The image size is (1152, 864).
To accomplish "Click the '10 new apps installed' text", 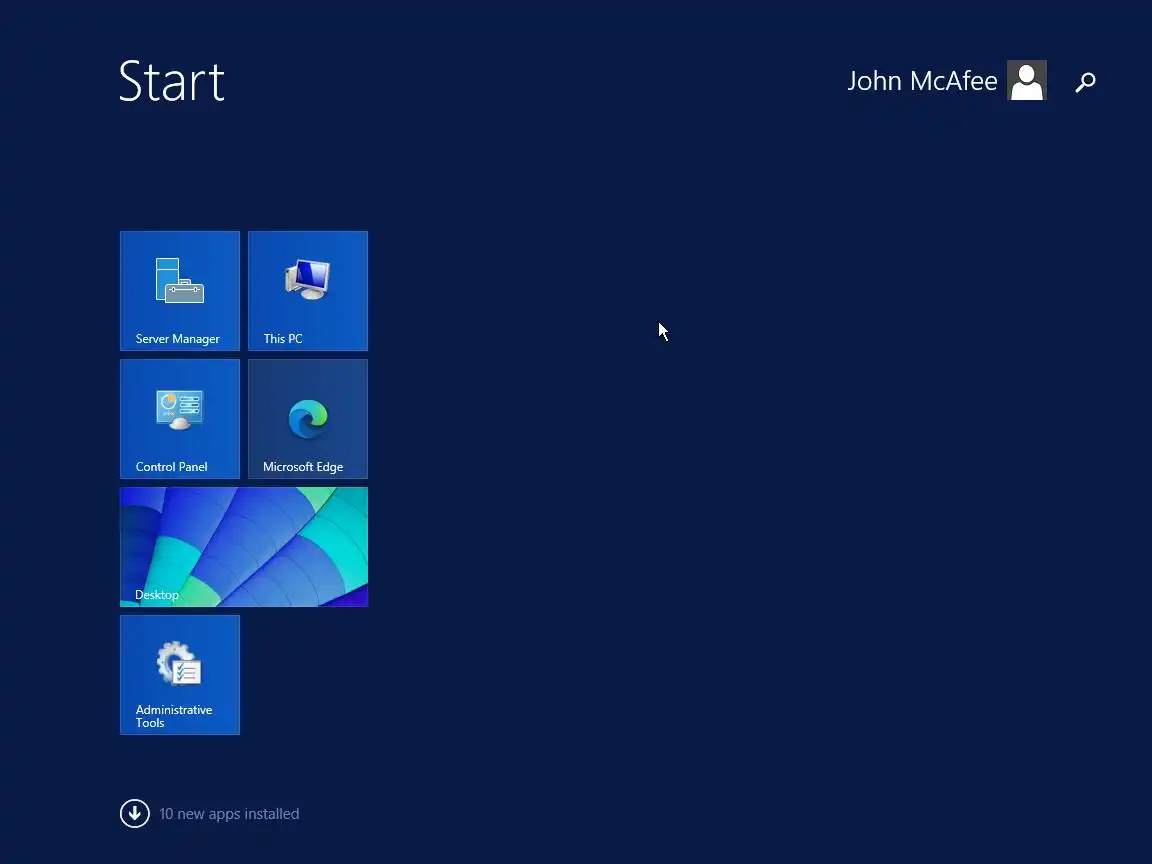I will pyautogui.click(x=229, y=814).
